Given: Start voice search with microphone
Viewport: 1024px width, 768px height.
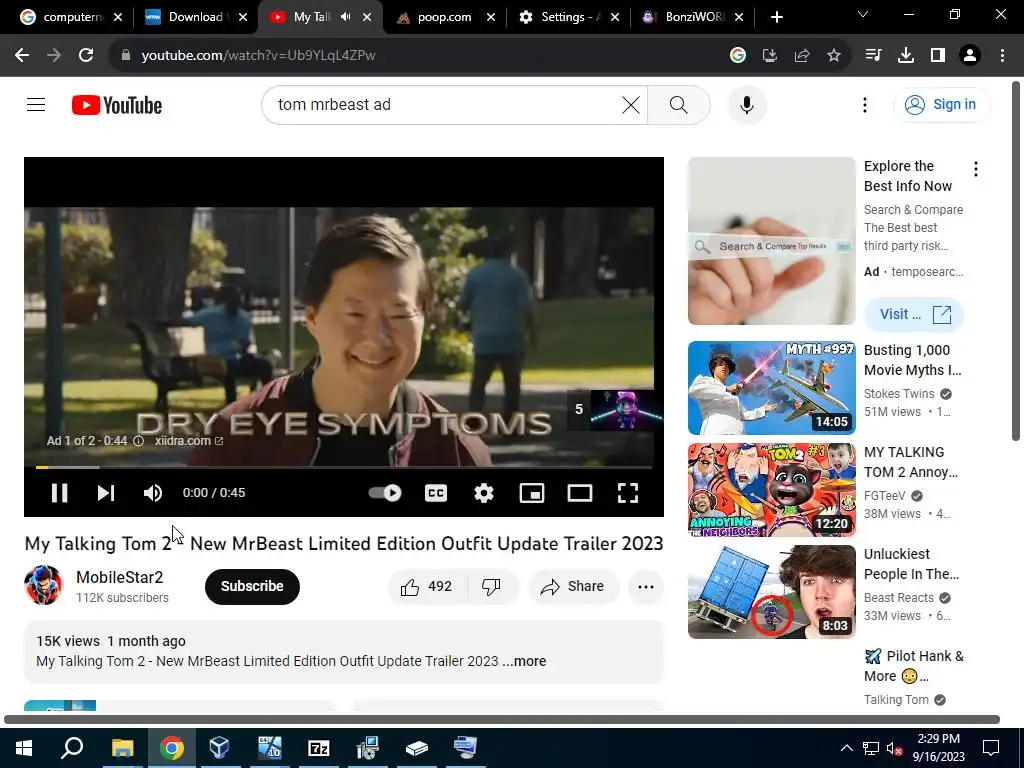Looking at the screenshot, I should (746, 104).
